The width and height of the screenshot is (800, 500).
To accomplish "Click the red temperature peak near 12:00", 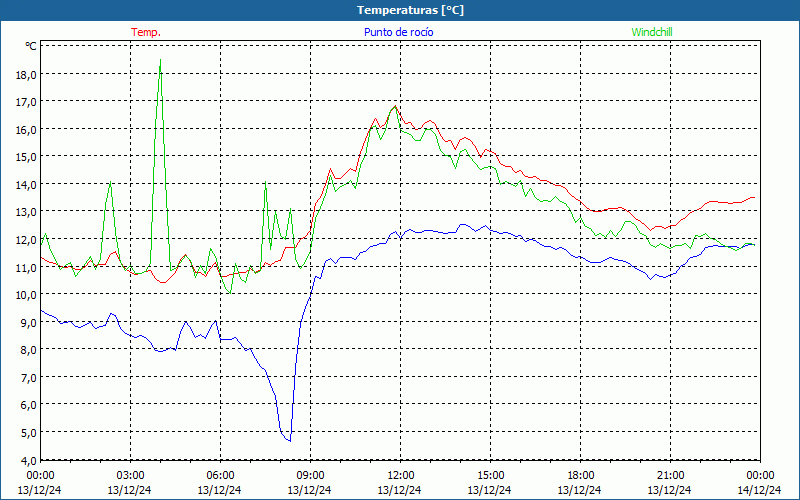I will pyautogui.click(x=394, y=107).
